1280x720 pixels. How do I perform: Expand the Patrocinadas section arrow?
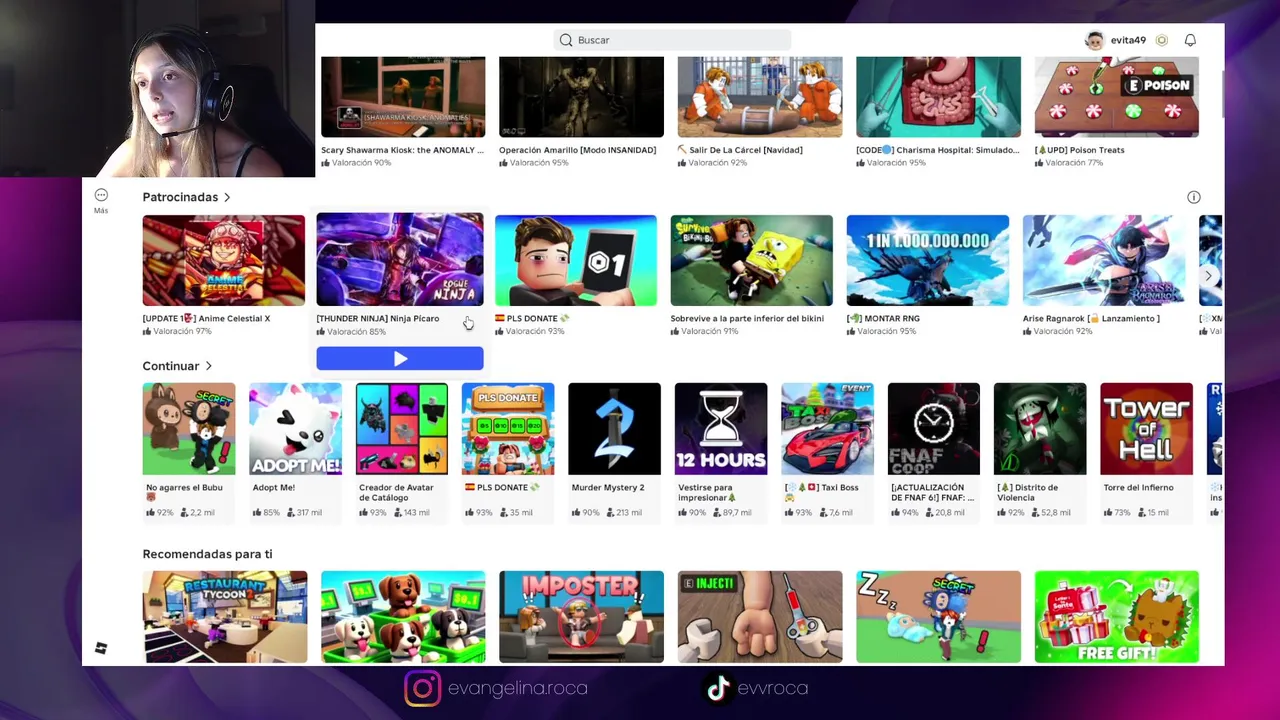[227, 197]
